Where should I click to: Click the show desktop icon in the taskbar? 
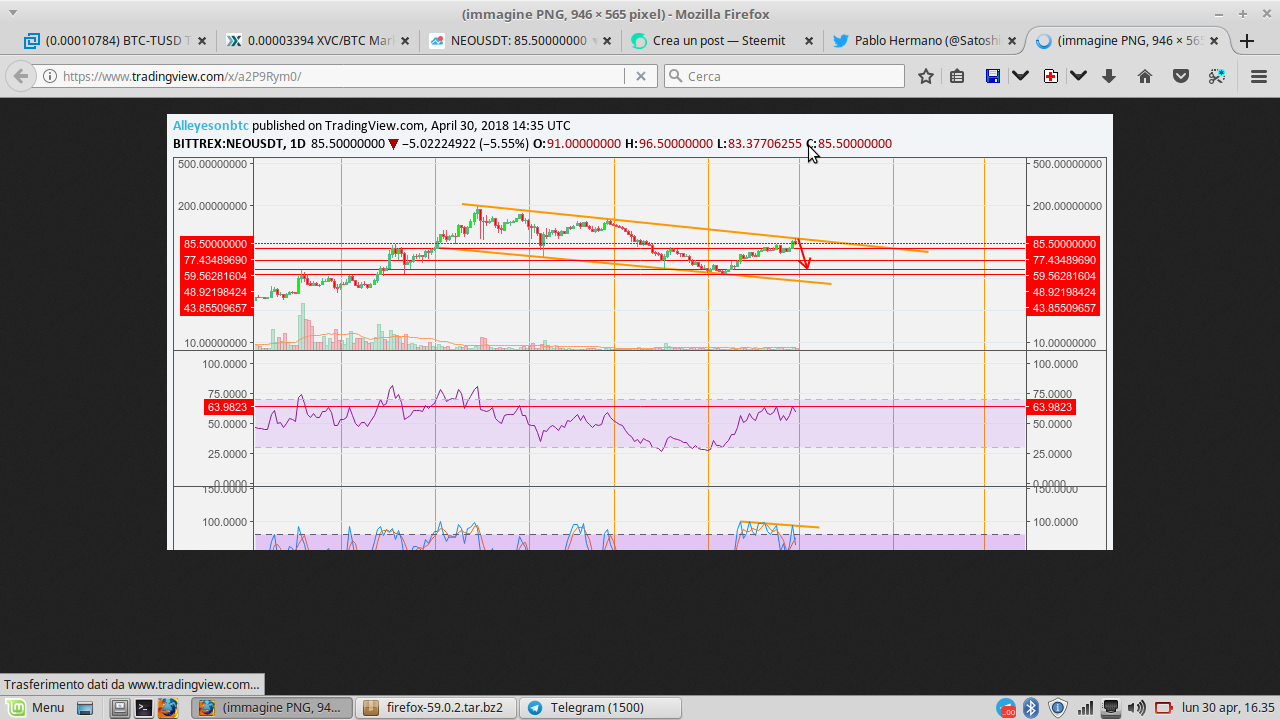pos(85,708)
